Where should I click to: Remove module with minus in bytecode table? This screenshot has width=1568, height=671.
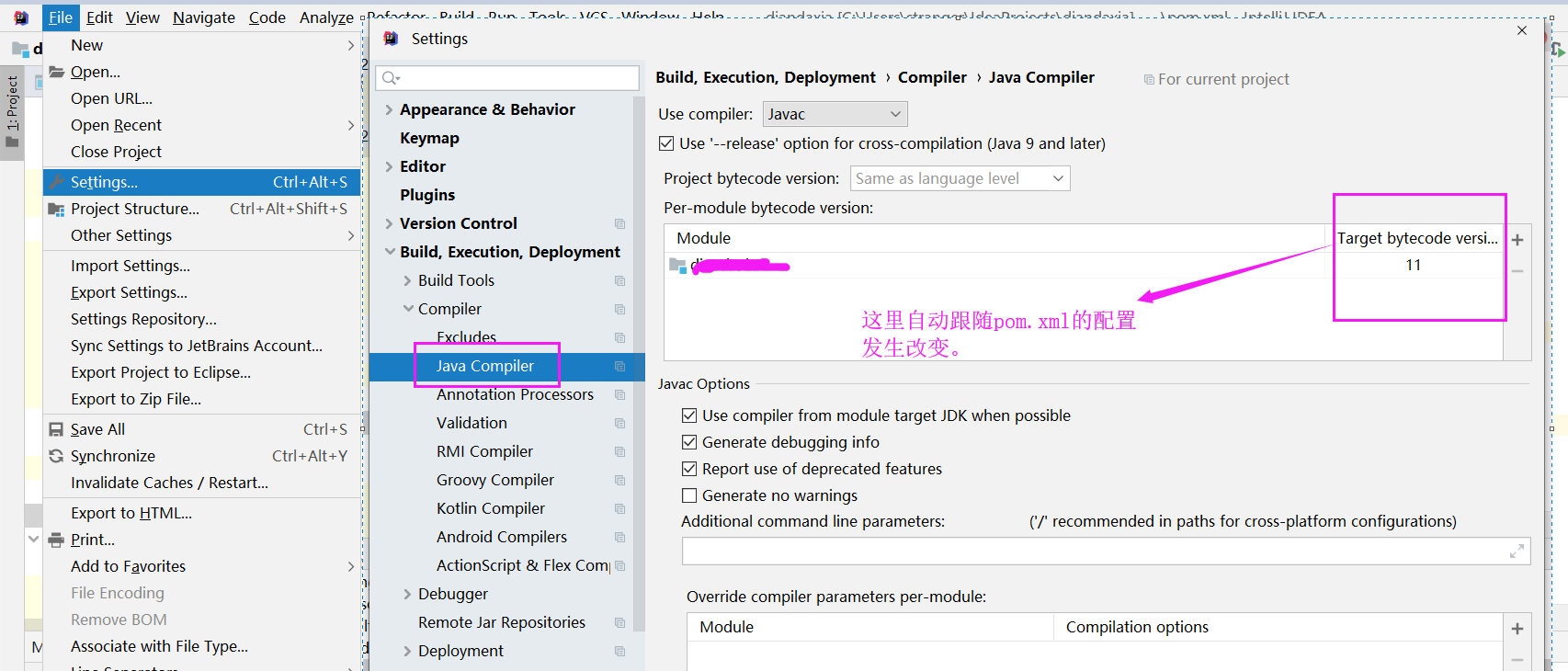tap(1517, 271)
